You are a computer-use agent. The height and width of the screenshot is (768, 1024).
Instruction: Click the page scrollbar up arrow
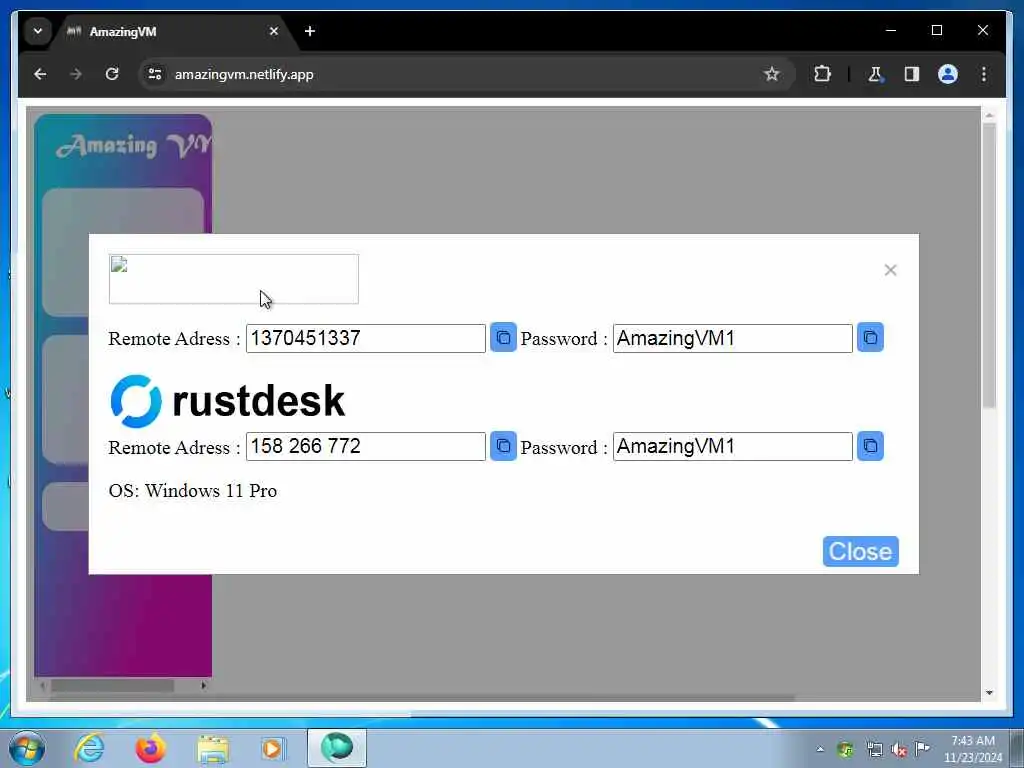tap(989, 116)
